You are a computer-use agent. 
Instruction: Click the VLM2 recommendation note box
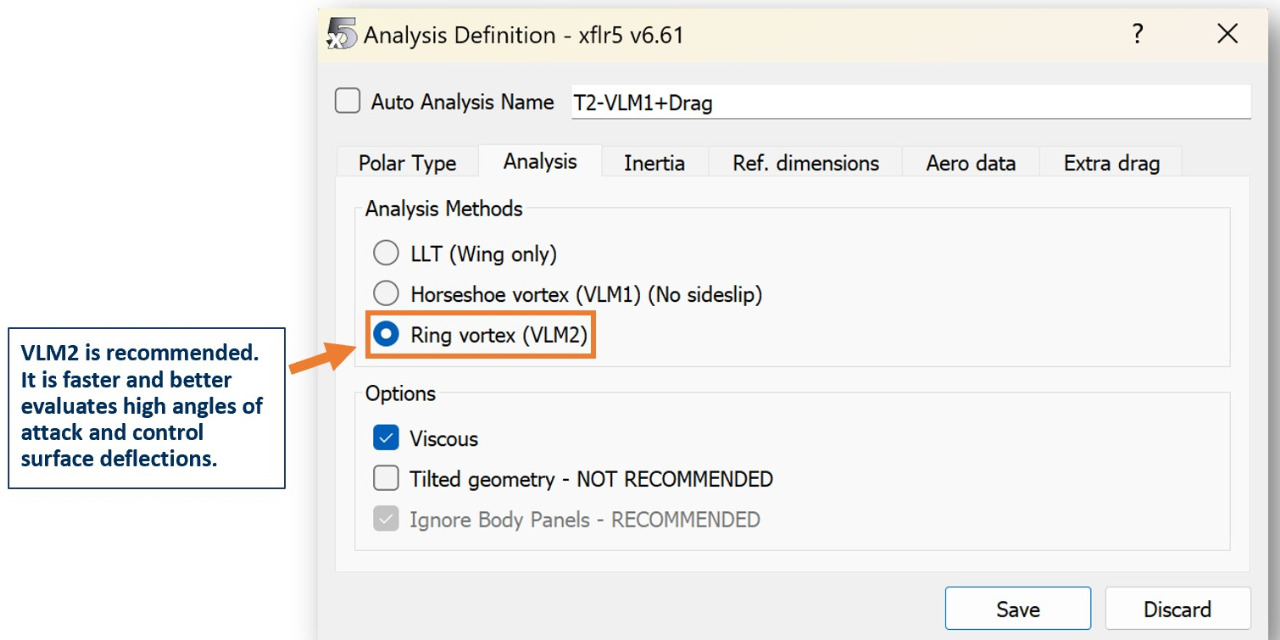[146, 407]
